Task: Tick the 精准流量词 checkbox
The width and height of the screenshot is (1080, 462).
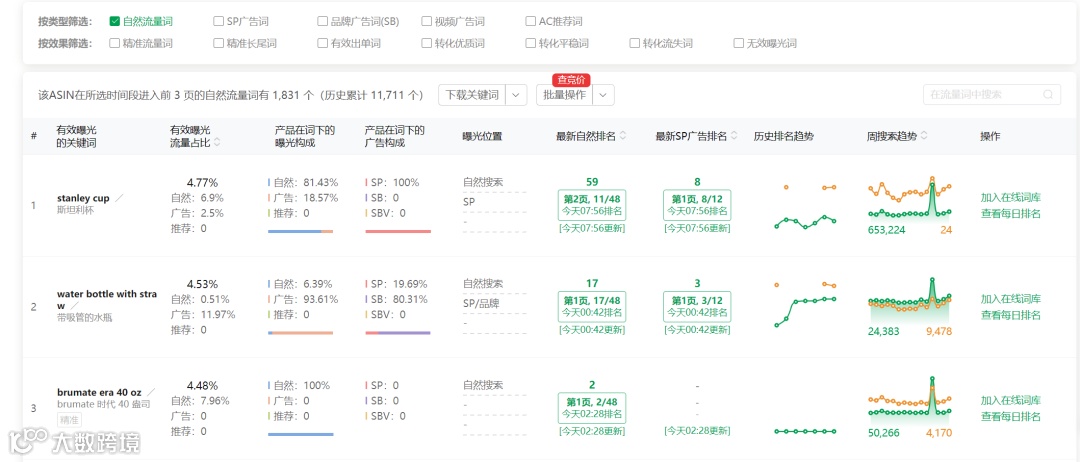Action: tap(115, 43)
